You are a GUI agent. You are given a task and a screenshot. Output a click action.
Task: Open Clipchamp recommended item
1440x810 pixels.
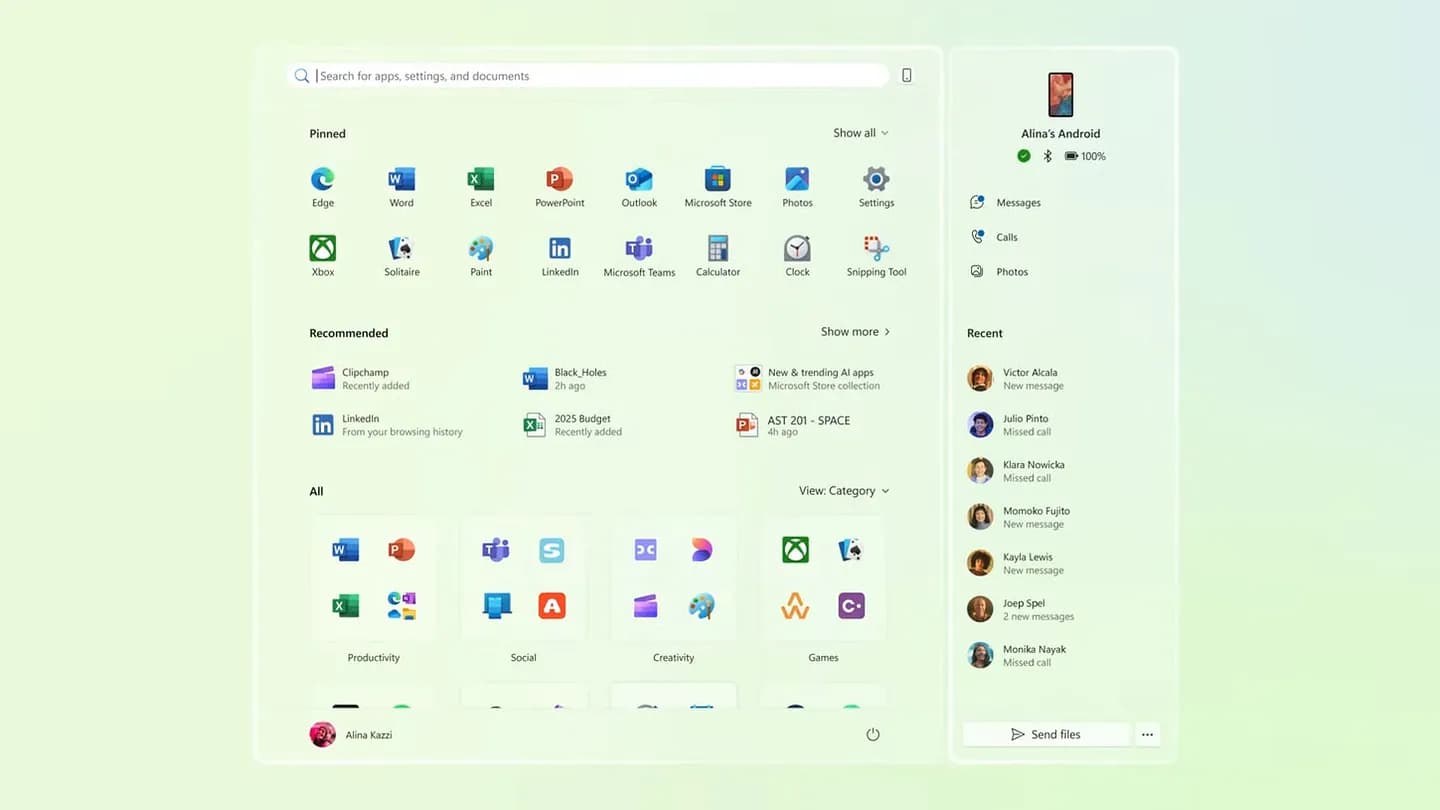(x=361, y=378)
